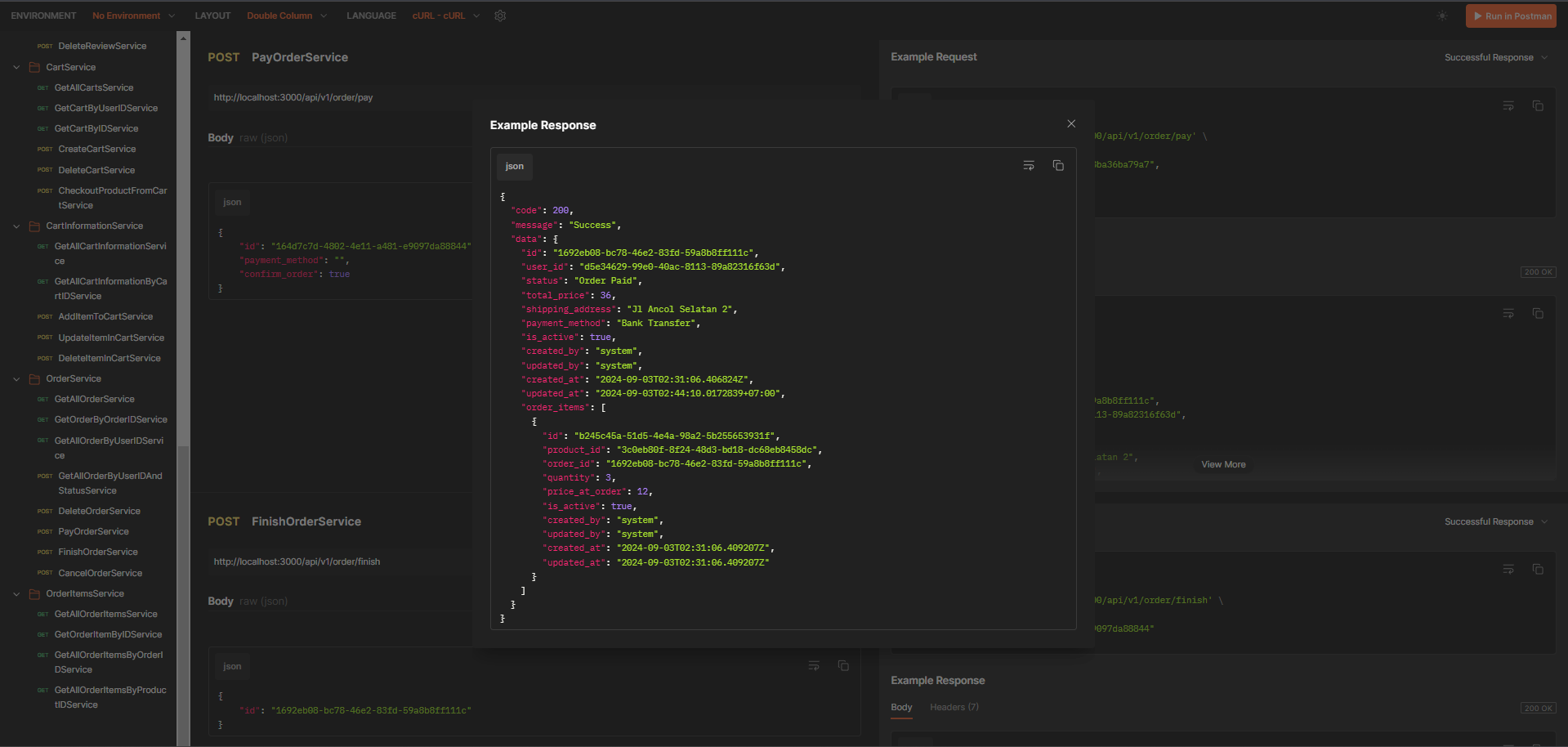The image size is (1568, 747).
Task: Open GetOrderByOrderIDService request
Action: 111,419
